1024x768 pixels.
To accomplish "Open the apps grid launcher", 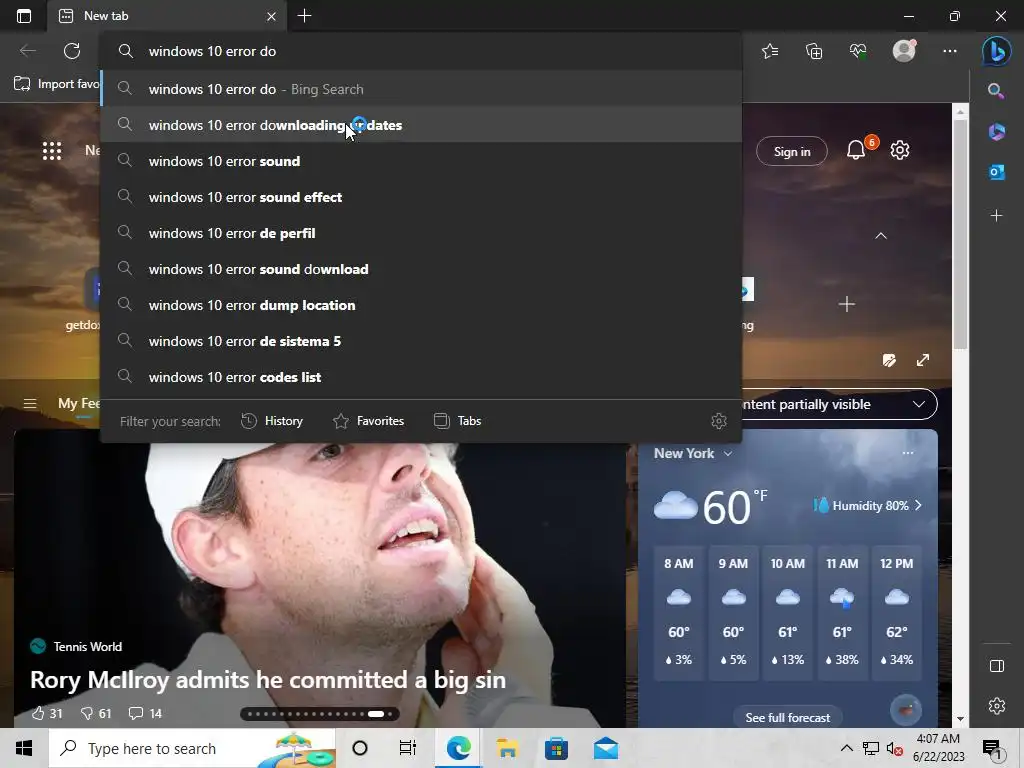I will tap(52, 151).
